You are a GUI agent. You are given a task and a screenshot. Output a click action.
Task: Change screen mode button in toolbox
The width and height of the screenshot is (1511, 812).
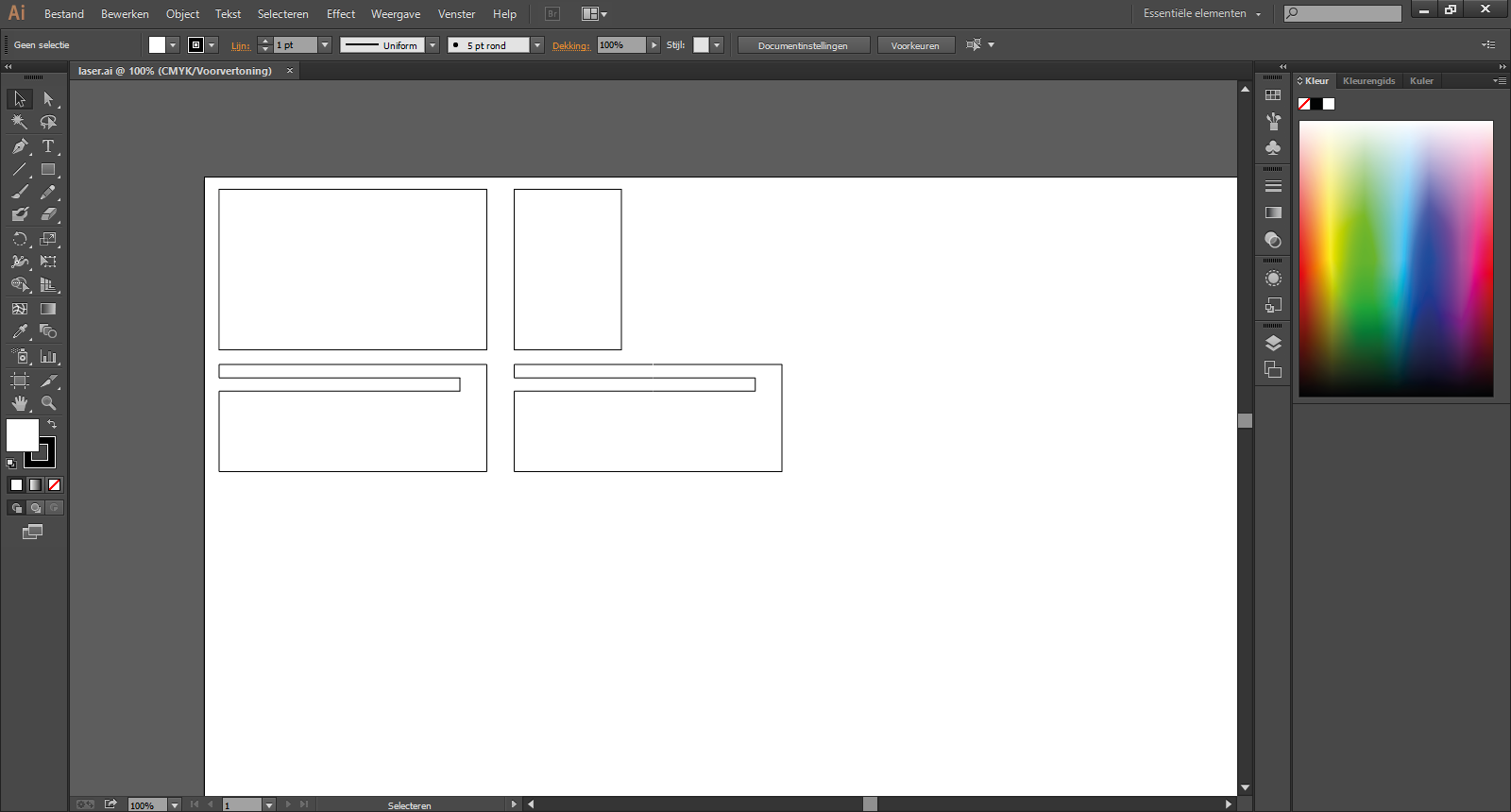tap(33, 532)
